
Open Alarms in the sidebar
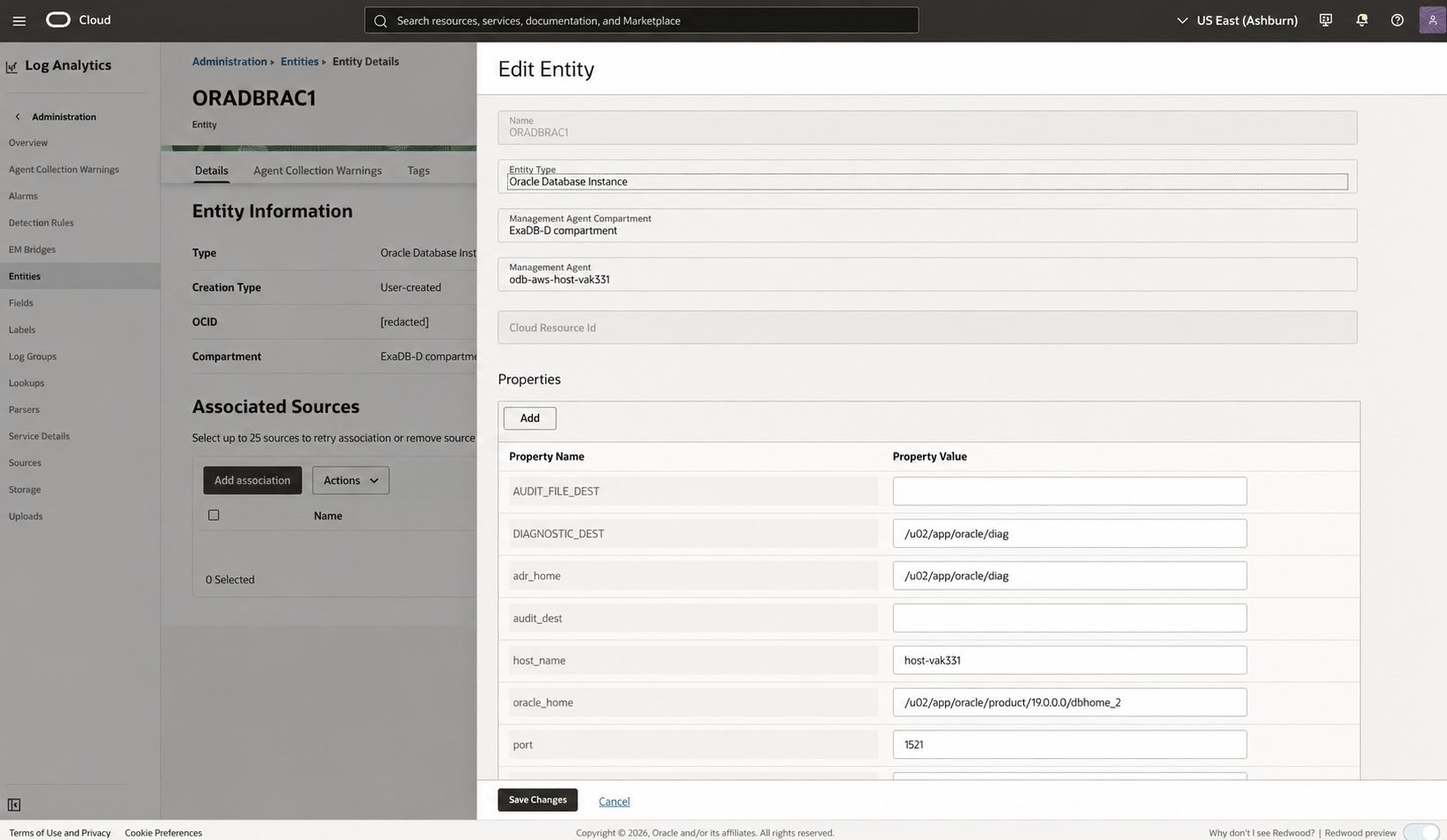pos(23,196)
